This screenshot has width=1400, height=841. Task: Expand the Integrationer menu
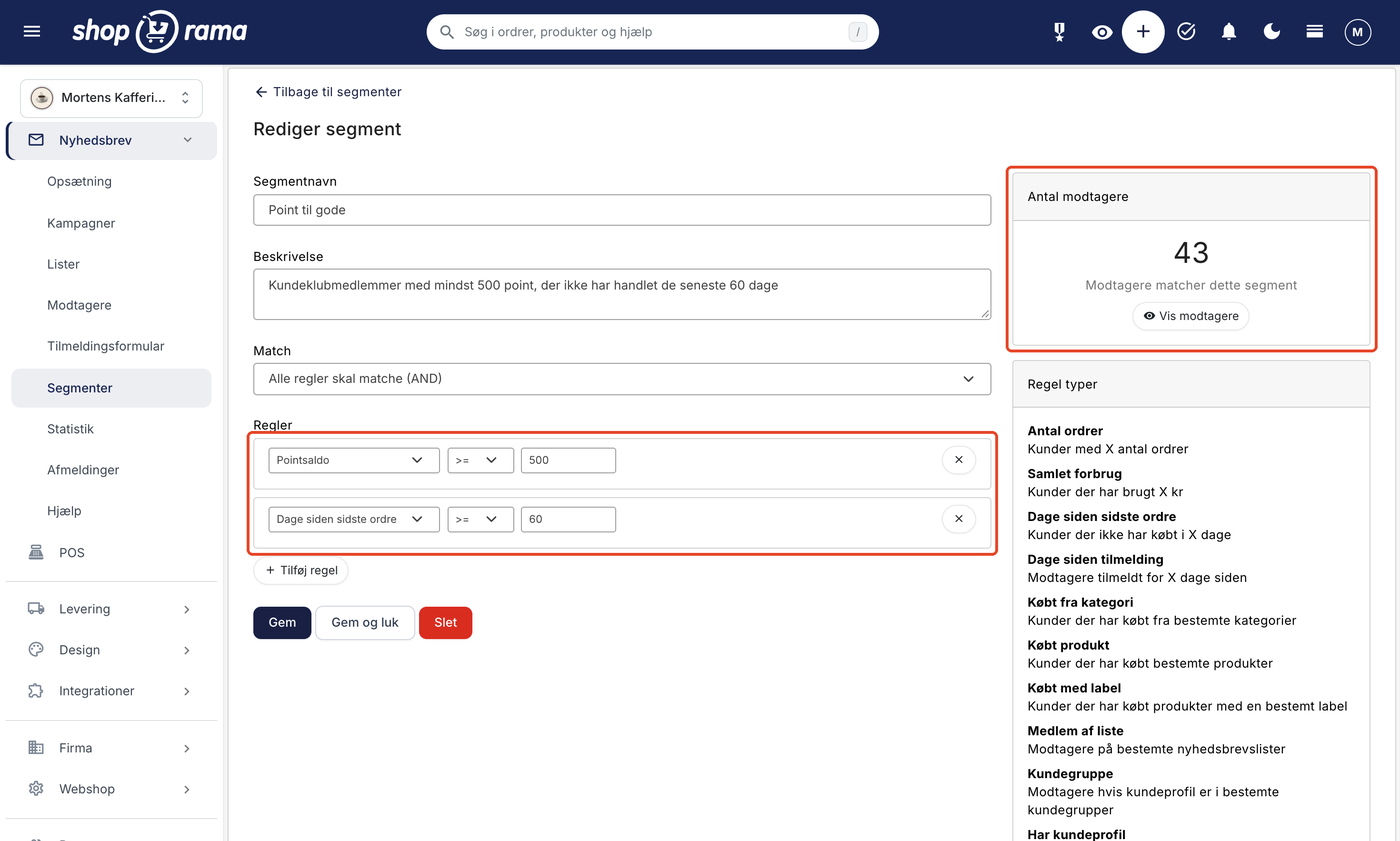click(x=110, y=691)
